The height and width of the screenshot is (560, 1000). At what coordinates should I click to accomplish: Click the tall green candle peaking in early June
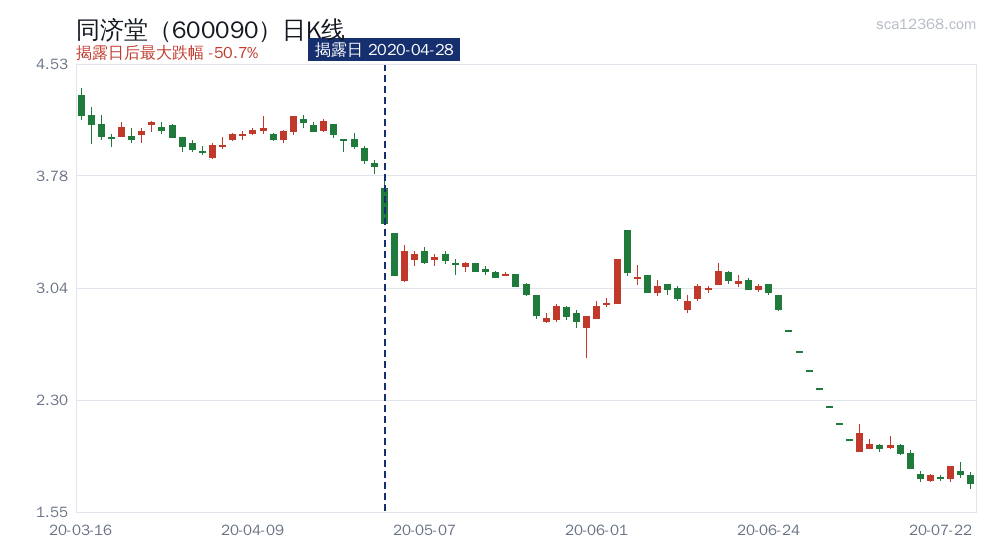628,252
